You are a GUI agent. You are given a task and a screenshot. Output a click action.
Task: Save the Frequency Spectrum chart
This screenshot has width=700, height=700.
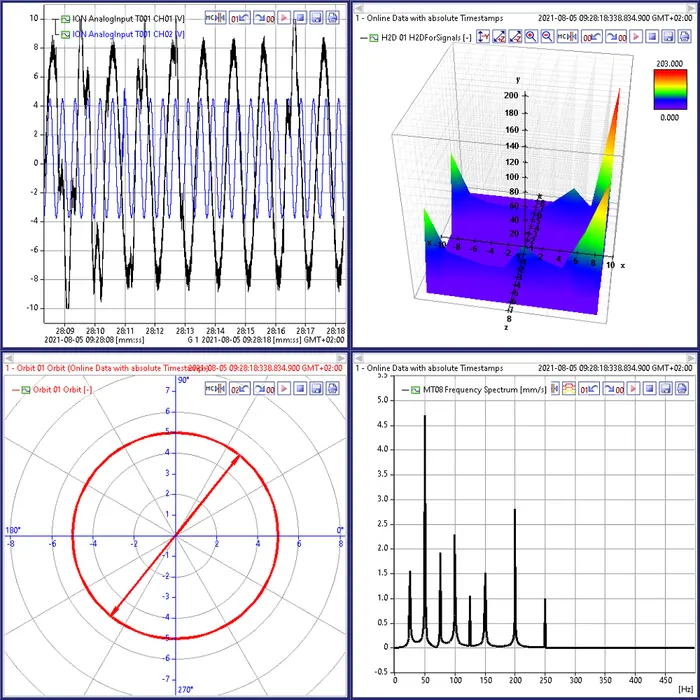coord(666,389)
